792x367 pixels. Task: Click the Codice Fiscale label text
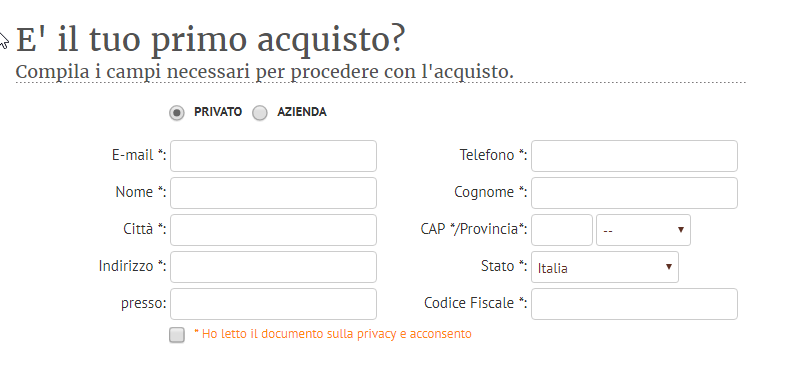pyautogui.click(x=475, y=303)
